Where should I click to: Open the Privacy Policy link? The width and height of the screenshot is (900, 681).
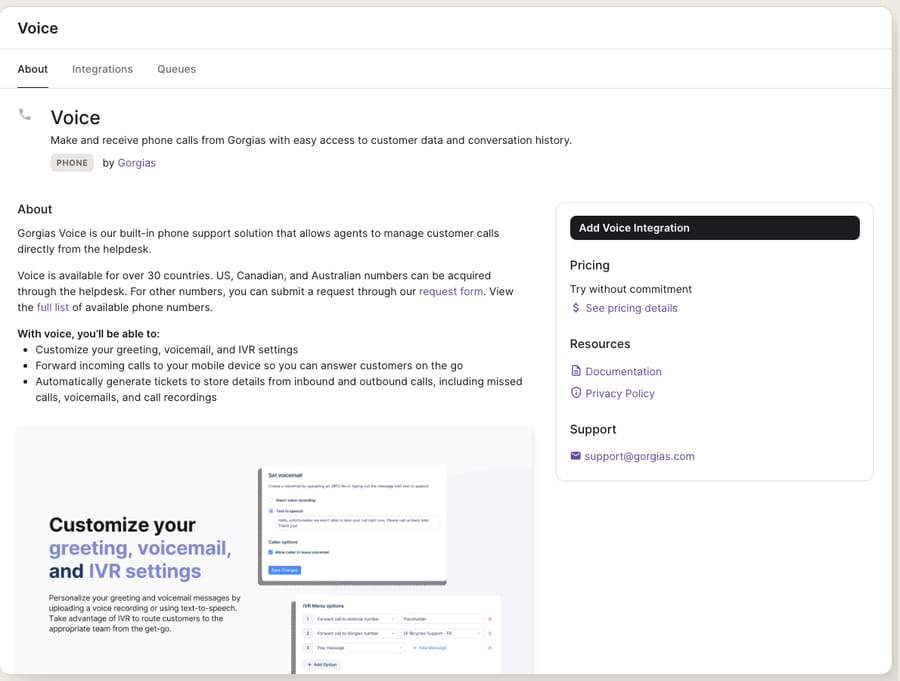point(620,393)
